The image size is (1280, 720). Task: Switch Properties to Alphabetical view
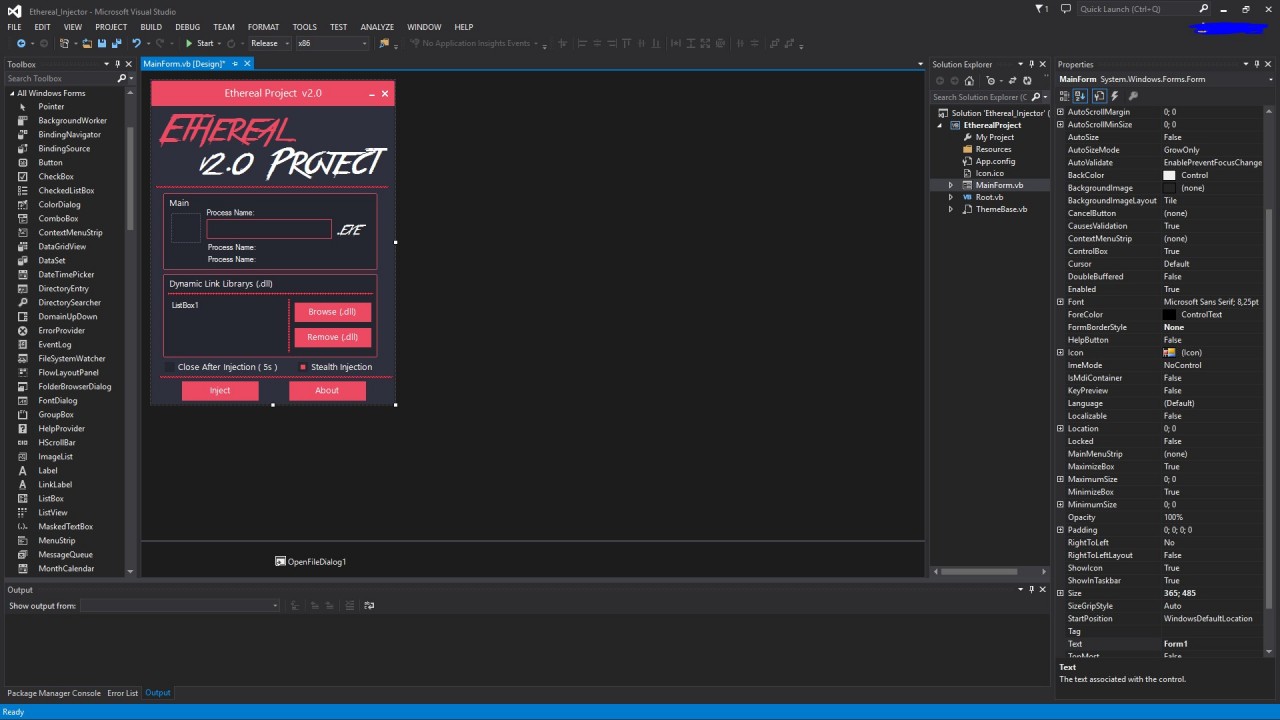pos(1080,96)
